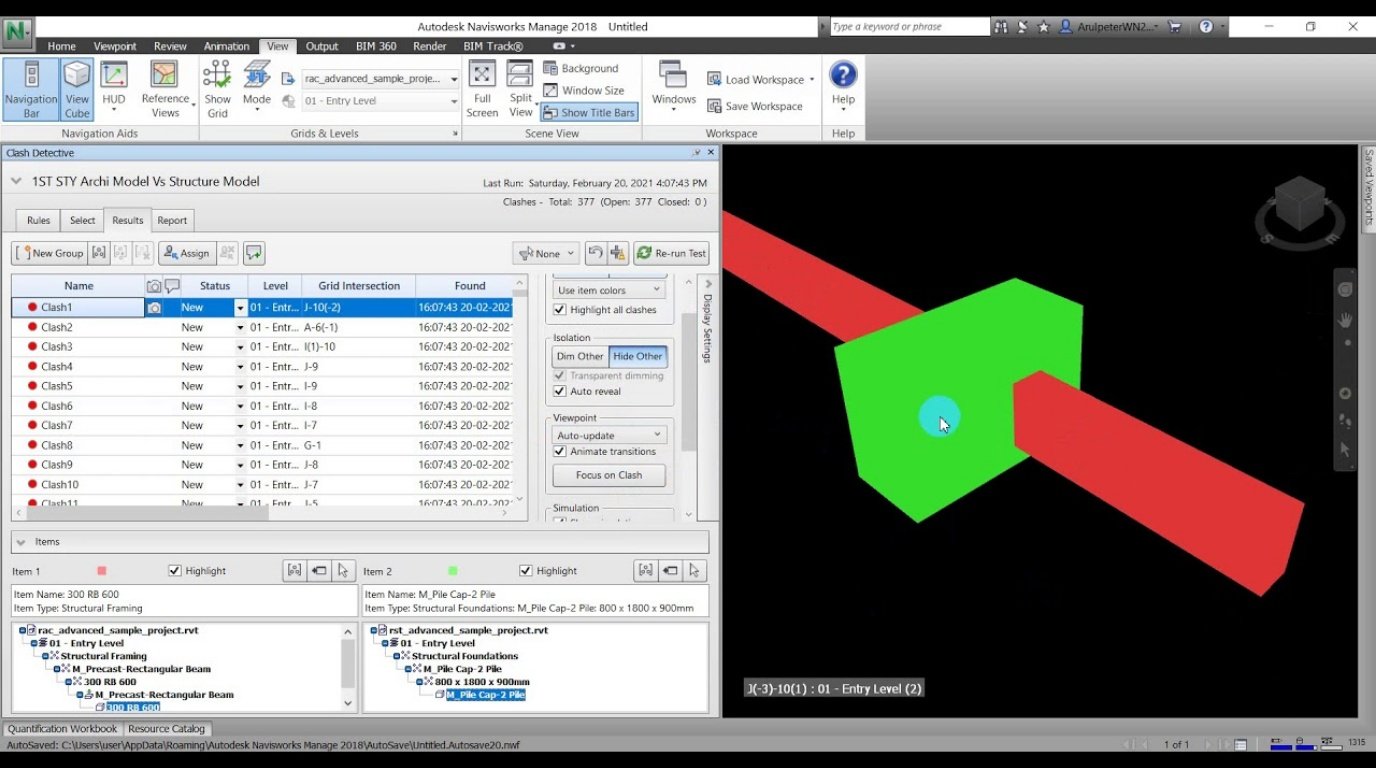Open the None filter dropdown

(x=546, y=253)
